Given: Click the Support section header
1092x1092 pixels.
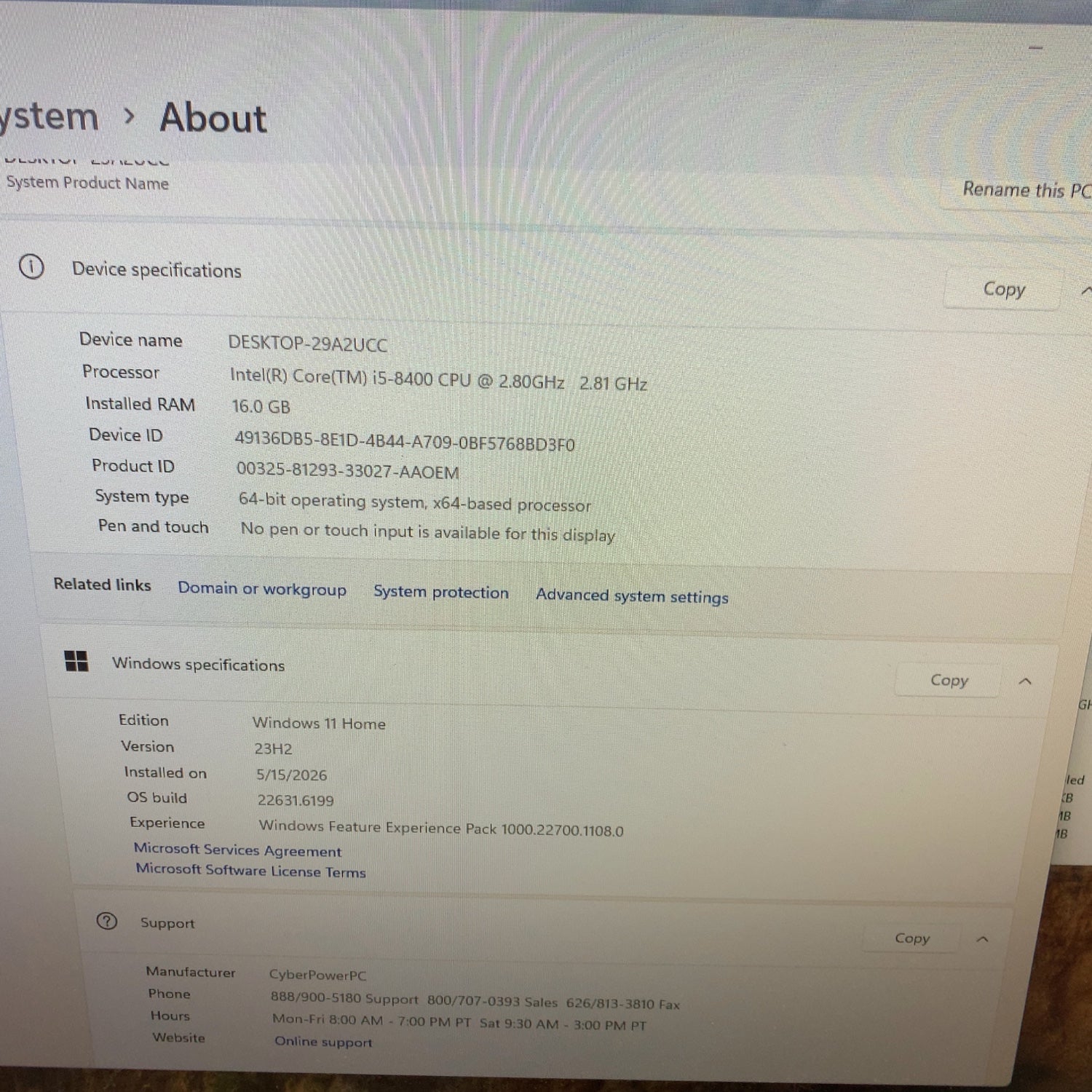Looking at the screenshot, I should pyautogui.click(x=167, y=922).
